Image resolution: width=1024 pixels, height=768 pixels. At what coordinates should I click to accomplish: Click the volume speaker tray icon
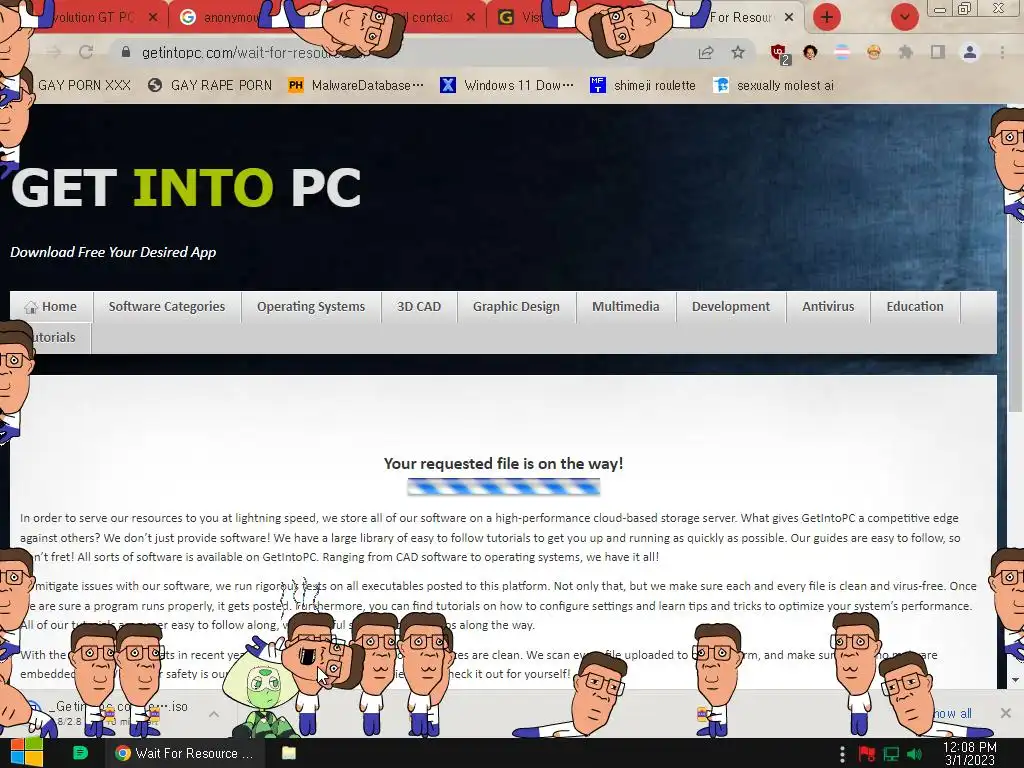point(914,754)
